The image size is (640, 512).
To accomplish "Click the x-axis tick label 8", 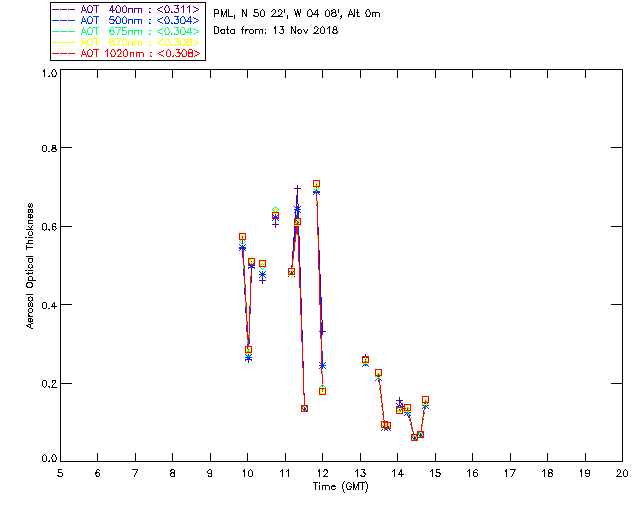I will pyautogui.click(x=173, y=473).
